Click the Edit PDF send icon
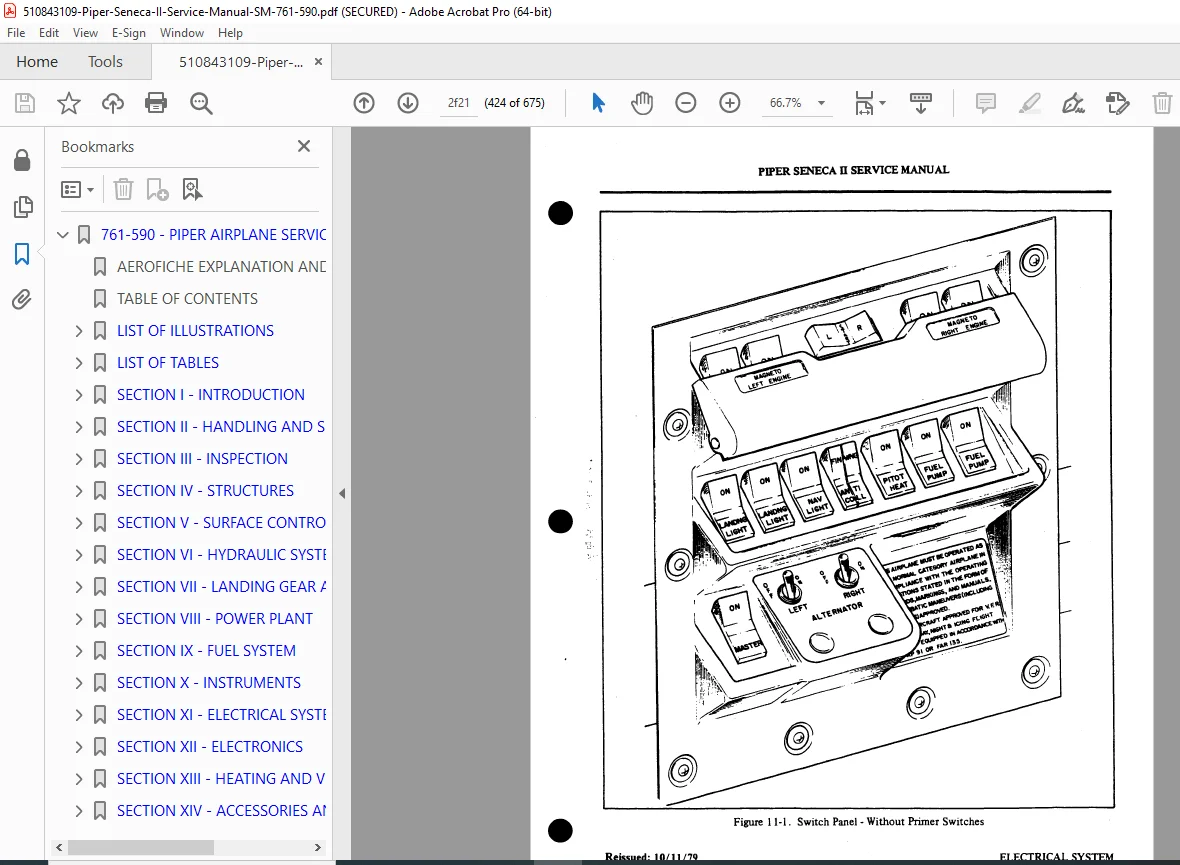 tap(1118, 103)
